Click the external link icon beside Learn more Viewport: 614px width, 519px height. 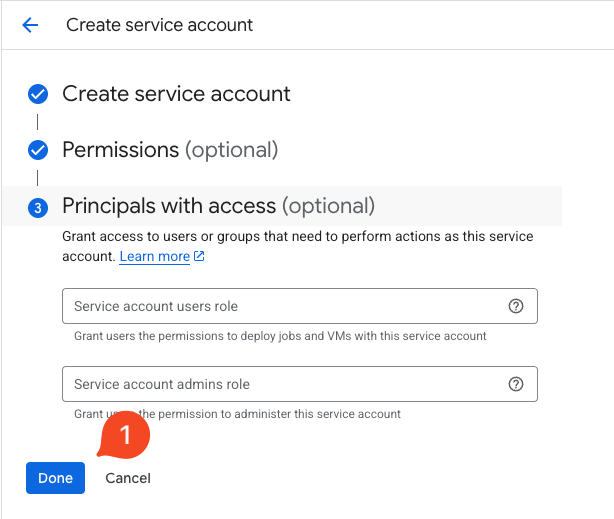coord(199,257)
